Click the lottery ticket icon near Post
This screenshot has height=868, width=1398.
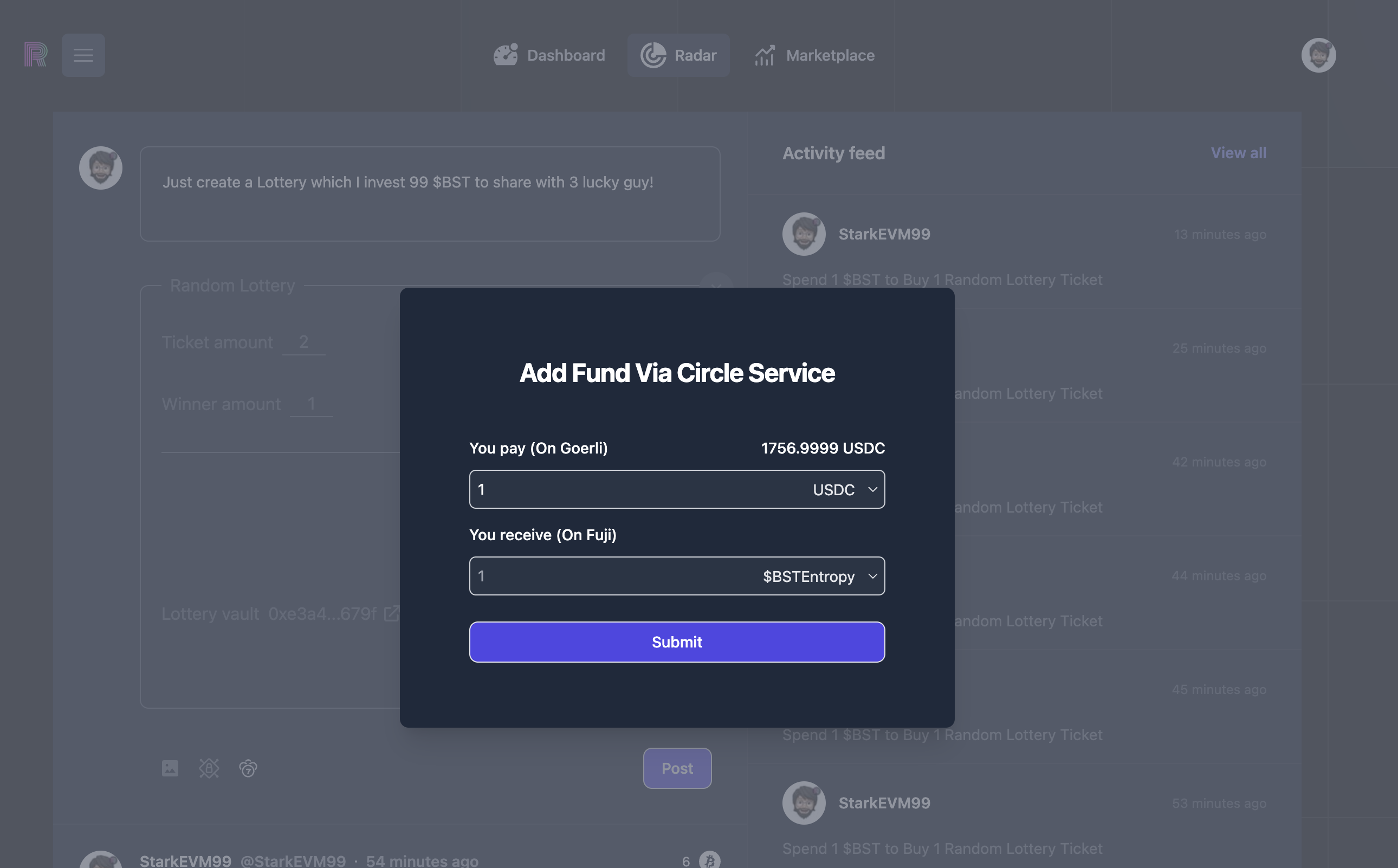point(248,768)
